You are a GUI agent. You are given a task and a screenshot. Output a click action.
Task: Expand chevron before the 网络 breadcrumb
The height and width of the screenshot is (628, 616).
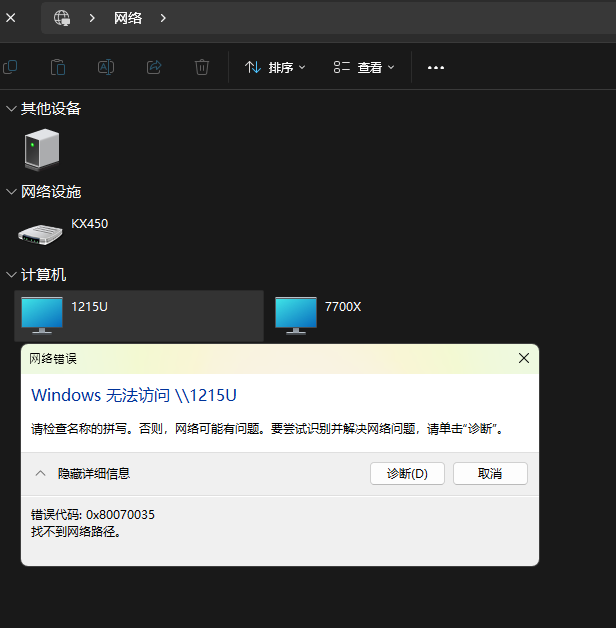tap(92, 18)
